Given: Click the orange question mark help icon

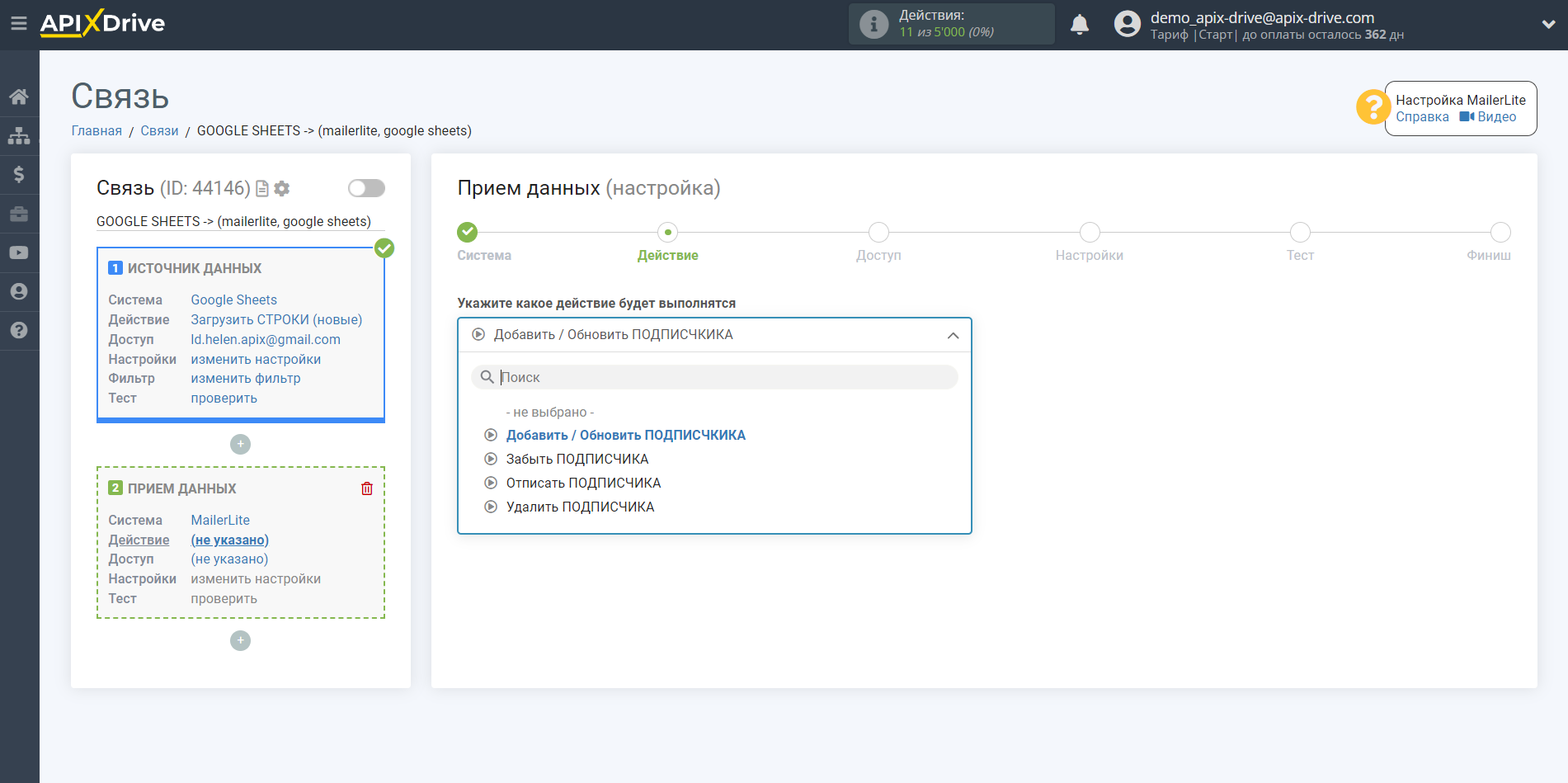Looking at the screenshot, I should click(x=1373, y=107).
